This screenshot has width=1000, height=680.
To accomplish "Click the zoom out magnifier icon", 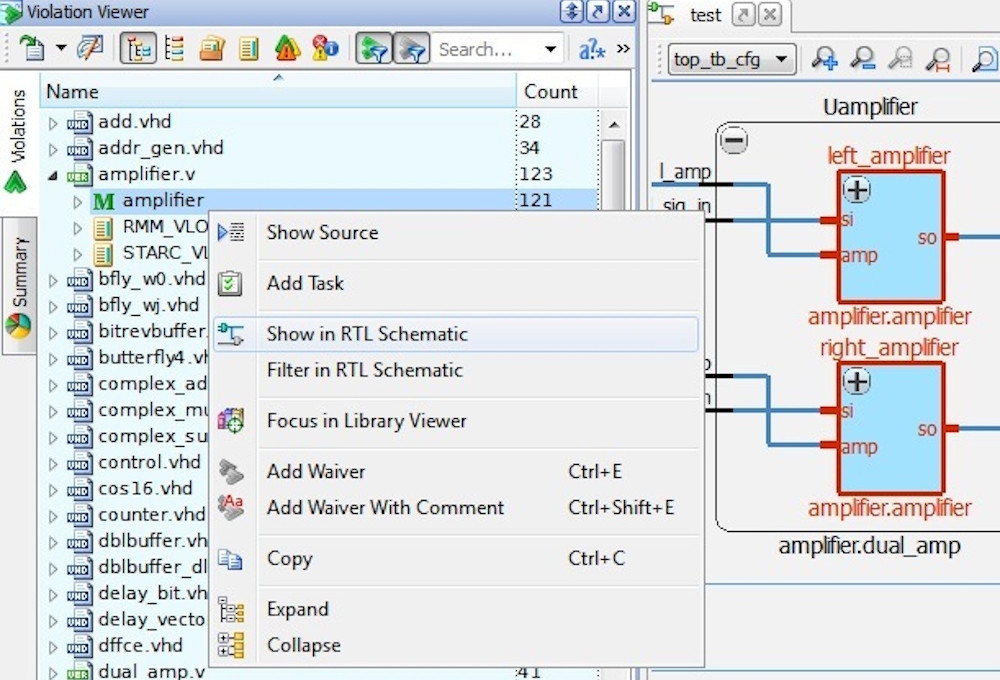I will [862, 59].
